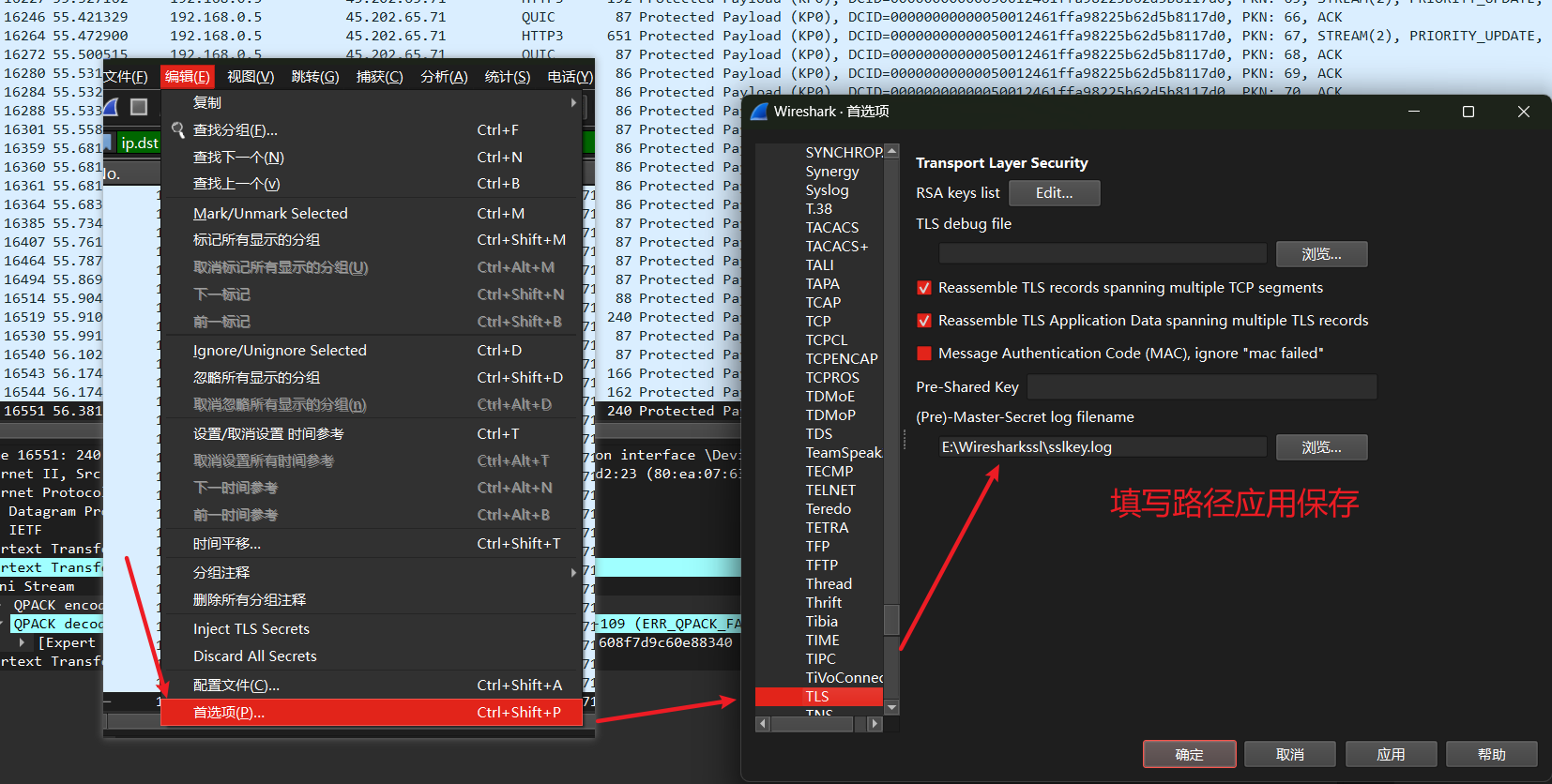Expand the 复制 submenu
Viewport: 1552px width, 784px height.
tap(573, 102)
